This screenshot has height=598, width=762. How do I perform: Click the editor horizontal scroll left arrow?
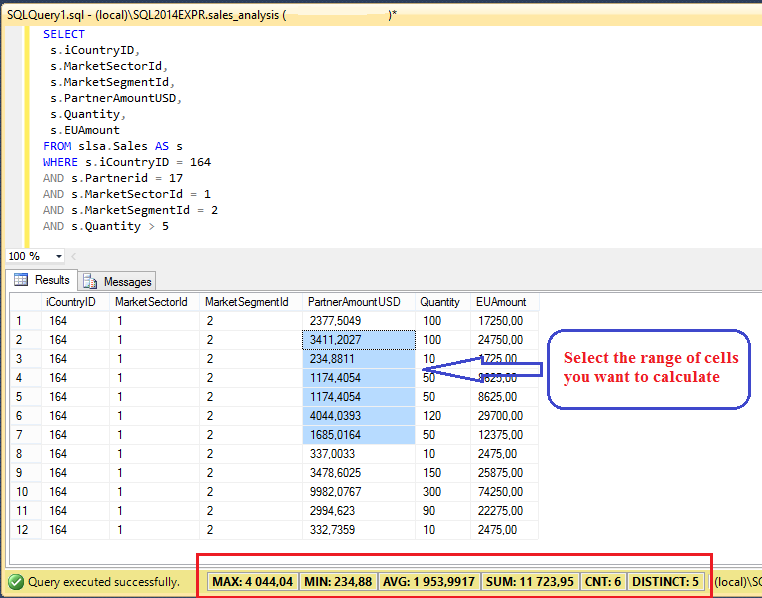pos(74,256)
